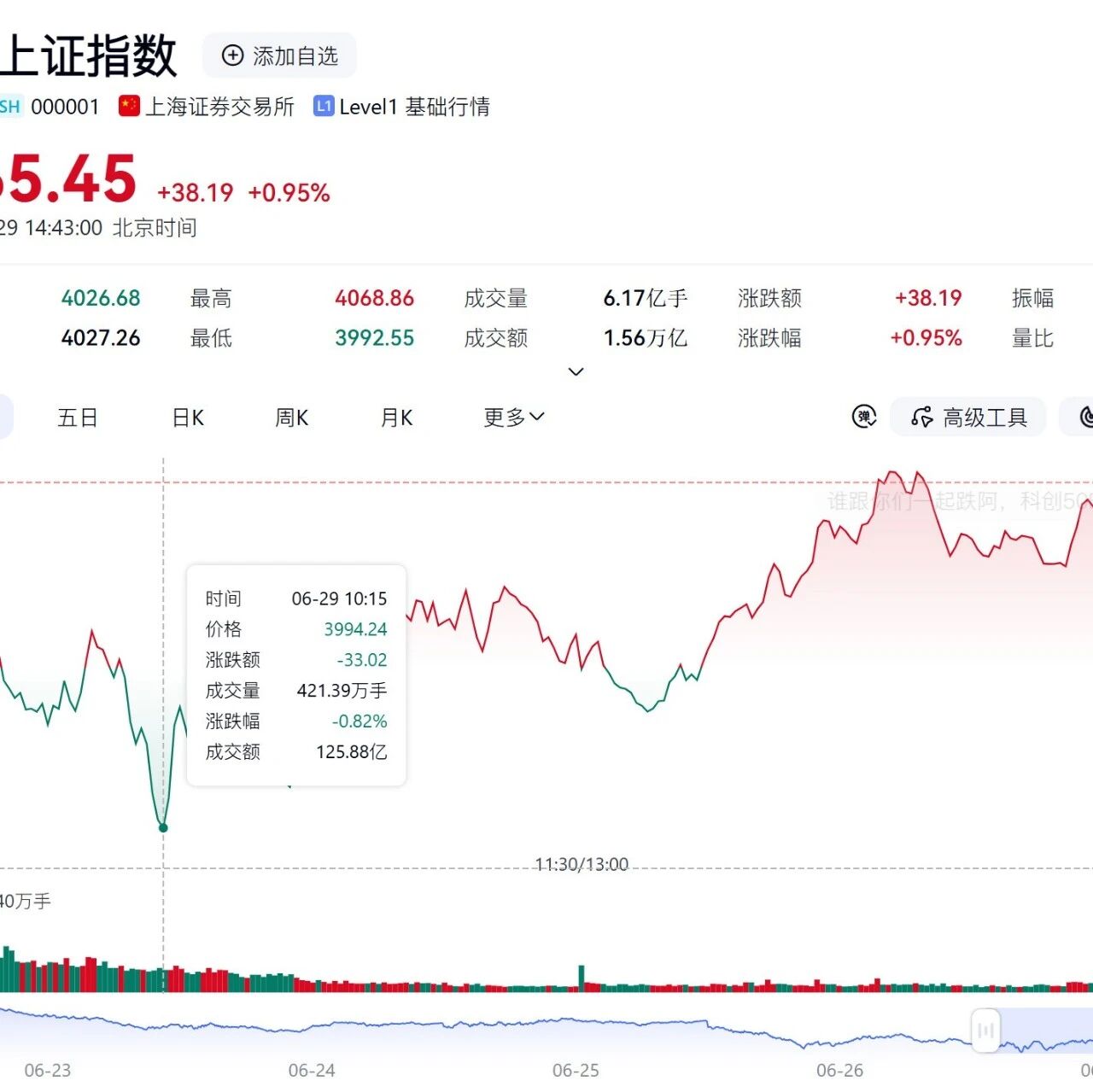Click tooltip turnover 125.88亿
Viewport: 1093px width, 1092px height.
coord(351,752)
